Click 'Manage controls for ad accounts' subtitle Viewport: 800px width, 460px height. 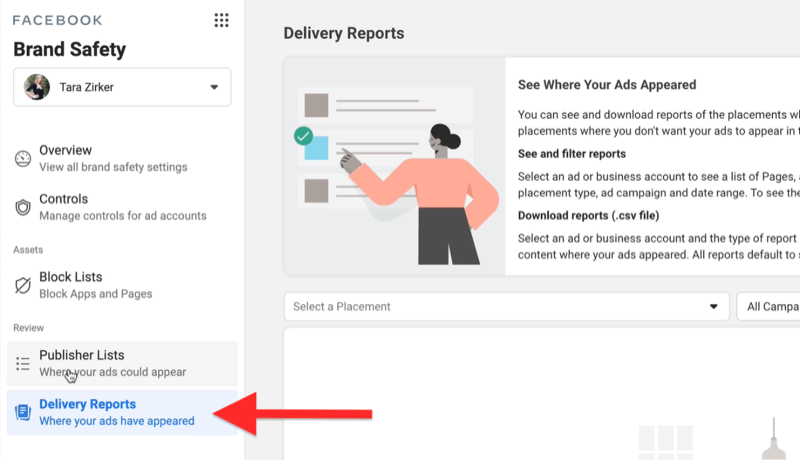[x=123, y=216]
